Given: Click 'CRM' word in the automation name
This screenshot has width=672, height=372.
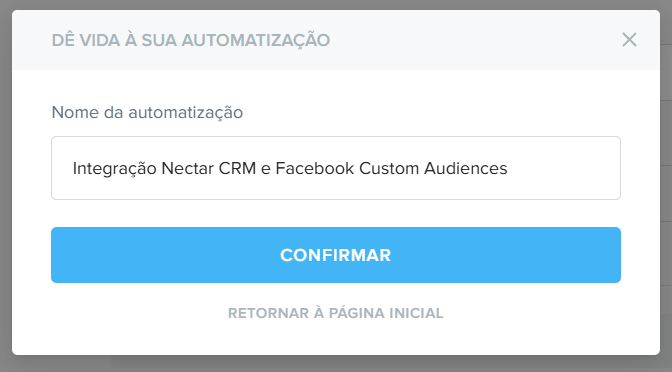Looking at the screenshot, I should [x=237, y=168].
